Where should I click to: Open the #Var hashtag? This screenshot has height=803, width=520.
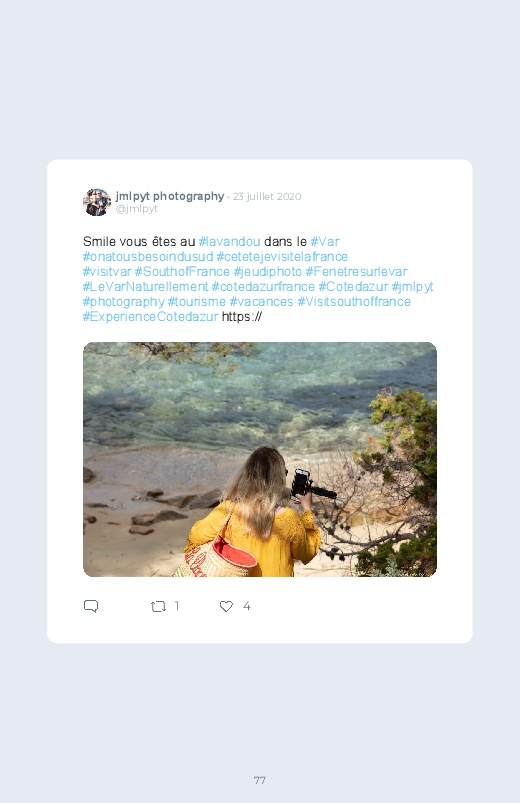[x=325, y=241]
